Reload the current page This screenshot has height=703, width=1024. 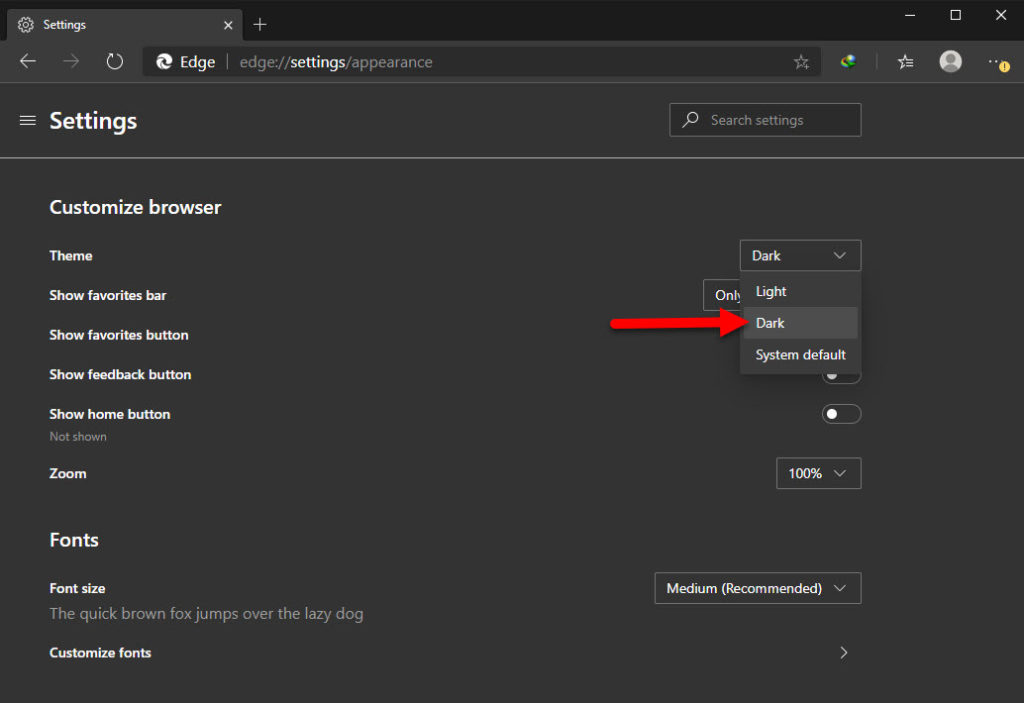pos(114,61)
